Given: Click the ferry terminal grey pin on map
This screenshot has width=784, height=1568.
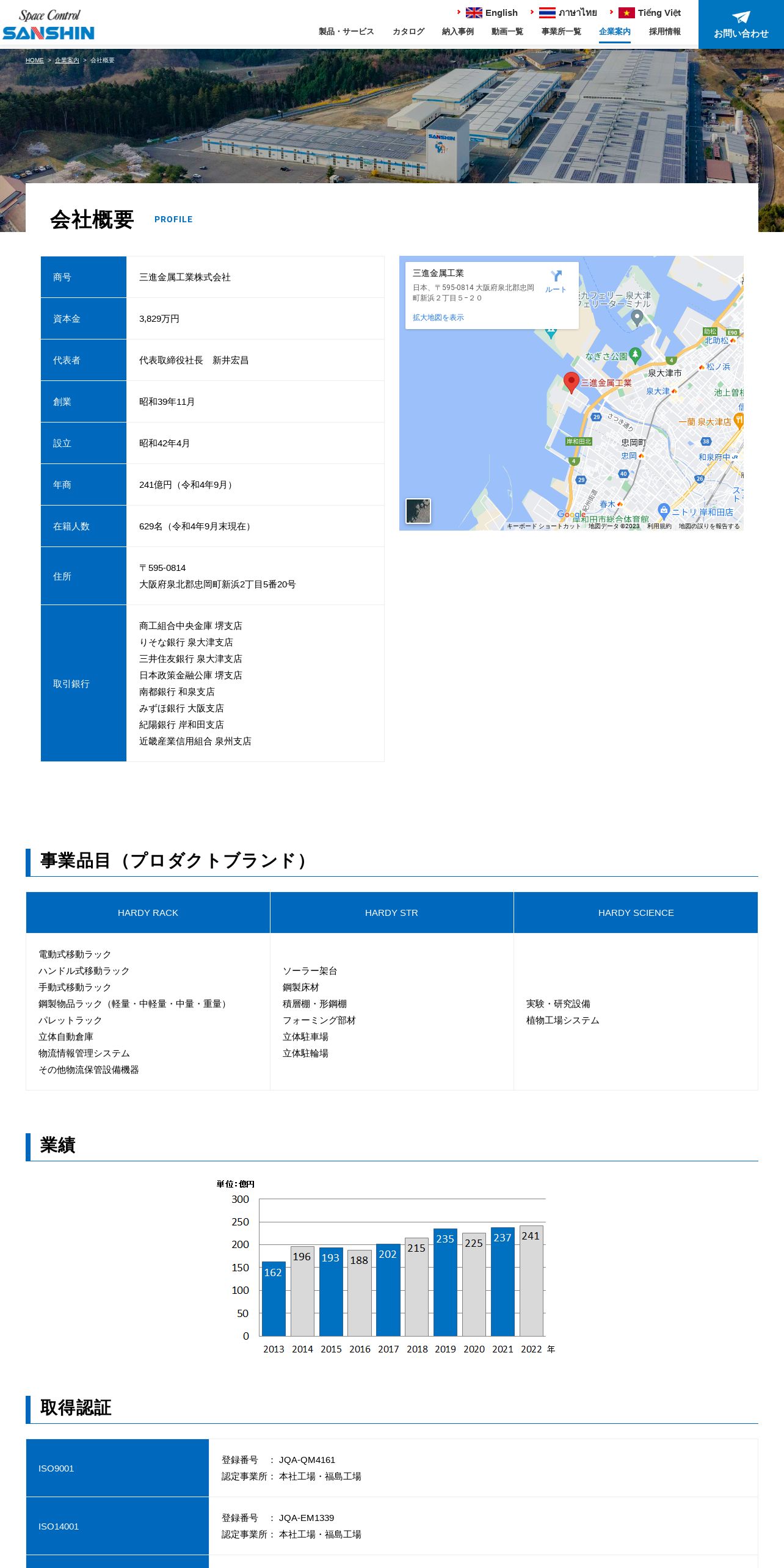Looking at the screenshot, I should coord(637,318).
